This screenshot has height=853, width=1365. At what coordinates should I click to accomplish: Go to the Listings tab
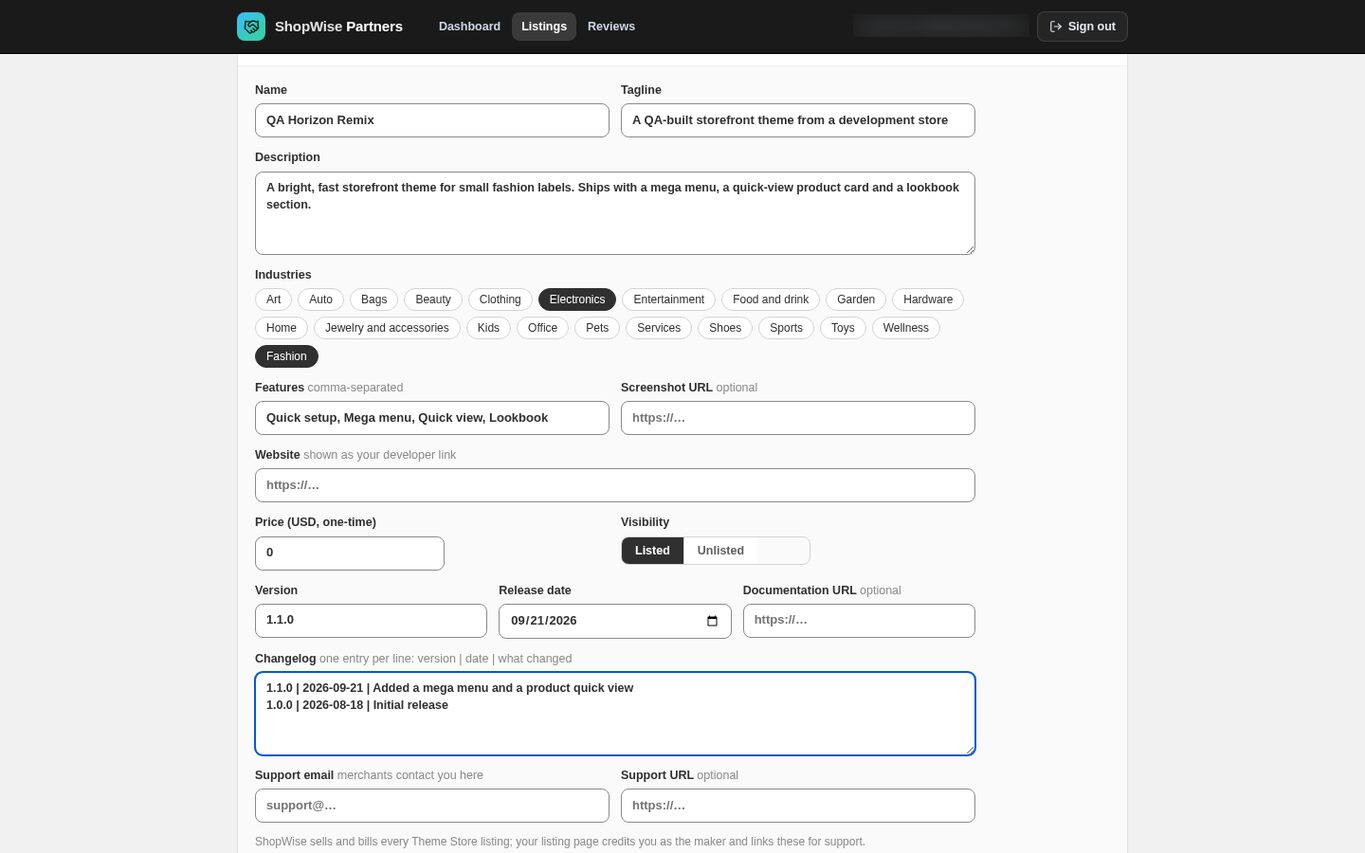[544, 26]
